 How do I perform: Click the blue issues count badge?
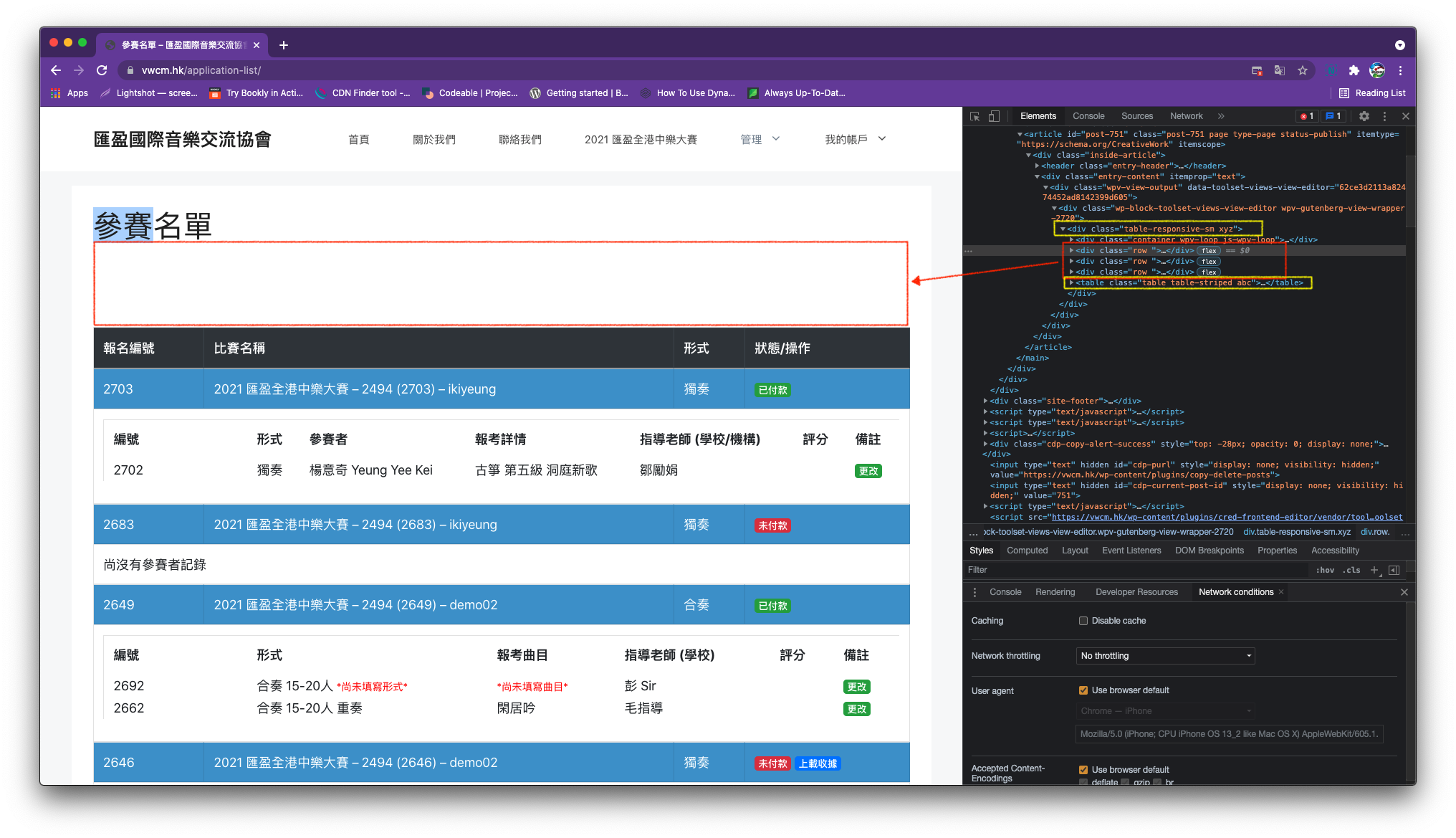tap(1333, 116)
